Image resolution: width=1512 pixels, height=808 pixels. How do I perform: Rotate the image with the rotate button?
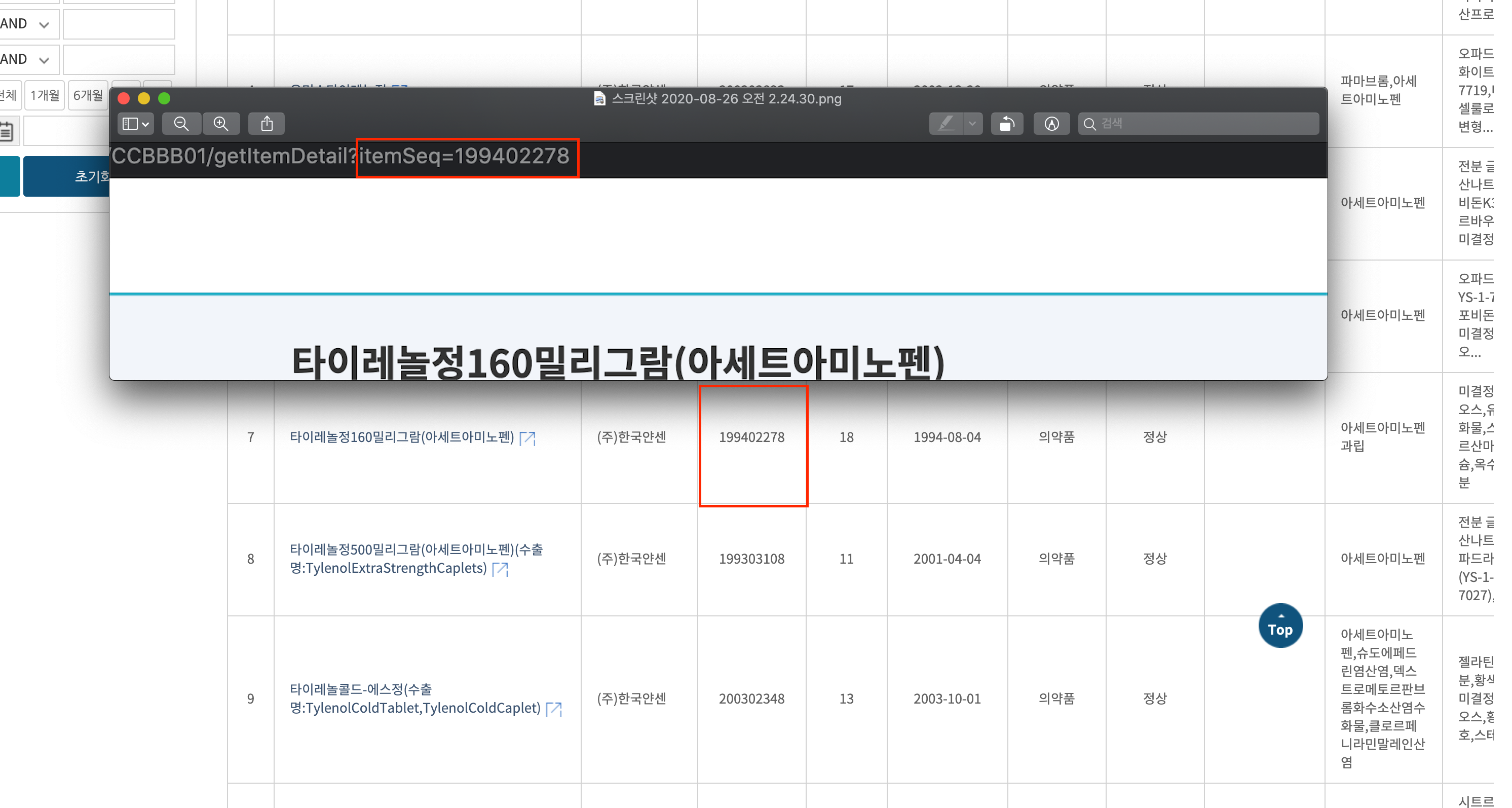click(1007, 124)
